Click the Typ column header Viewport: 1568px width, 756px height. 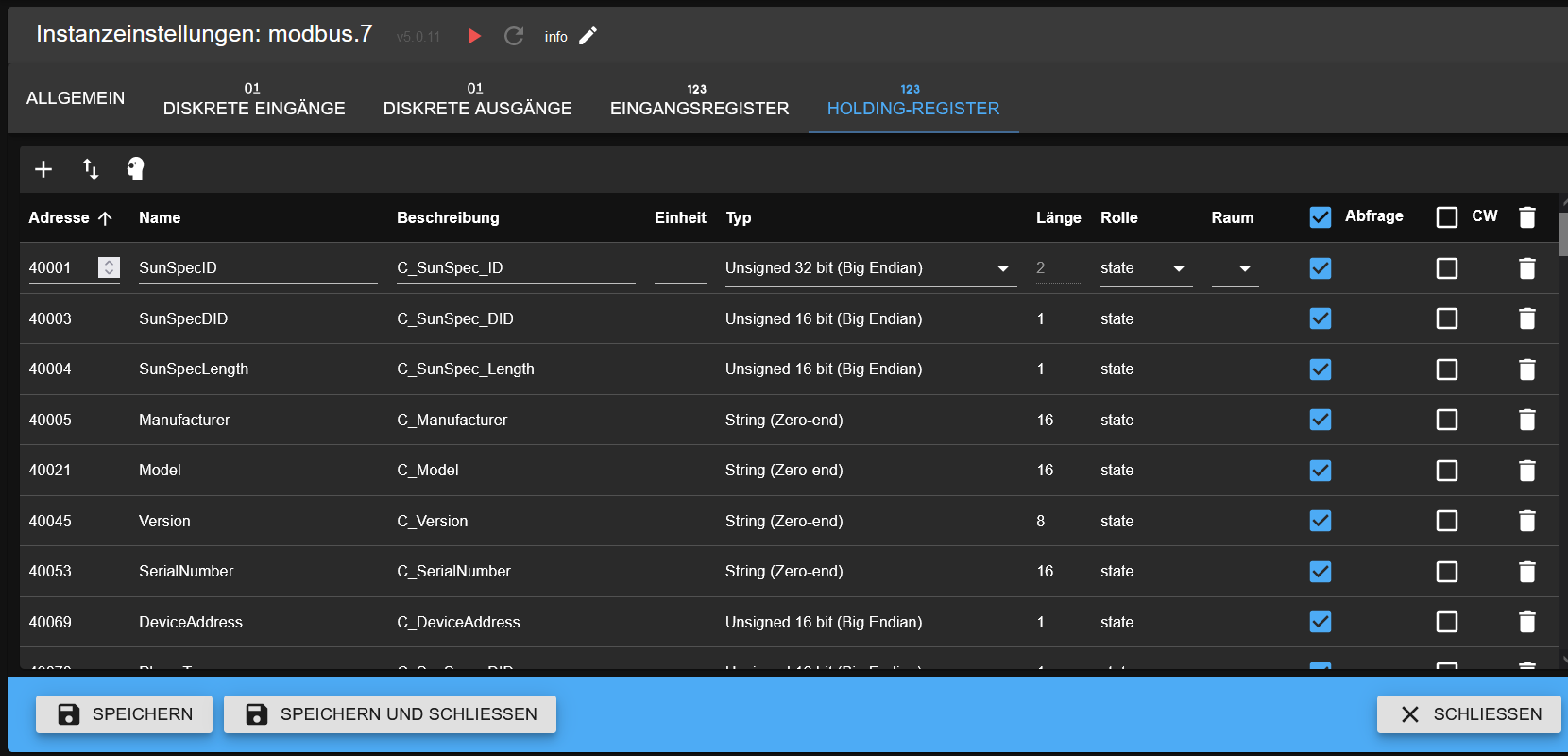pos(739,217)
